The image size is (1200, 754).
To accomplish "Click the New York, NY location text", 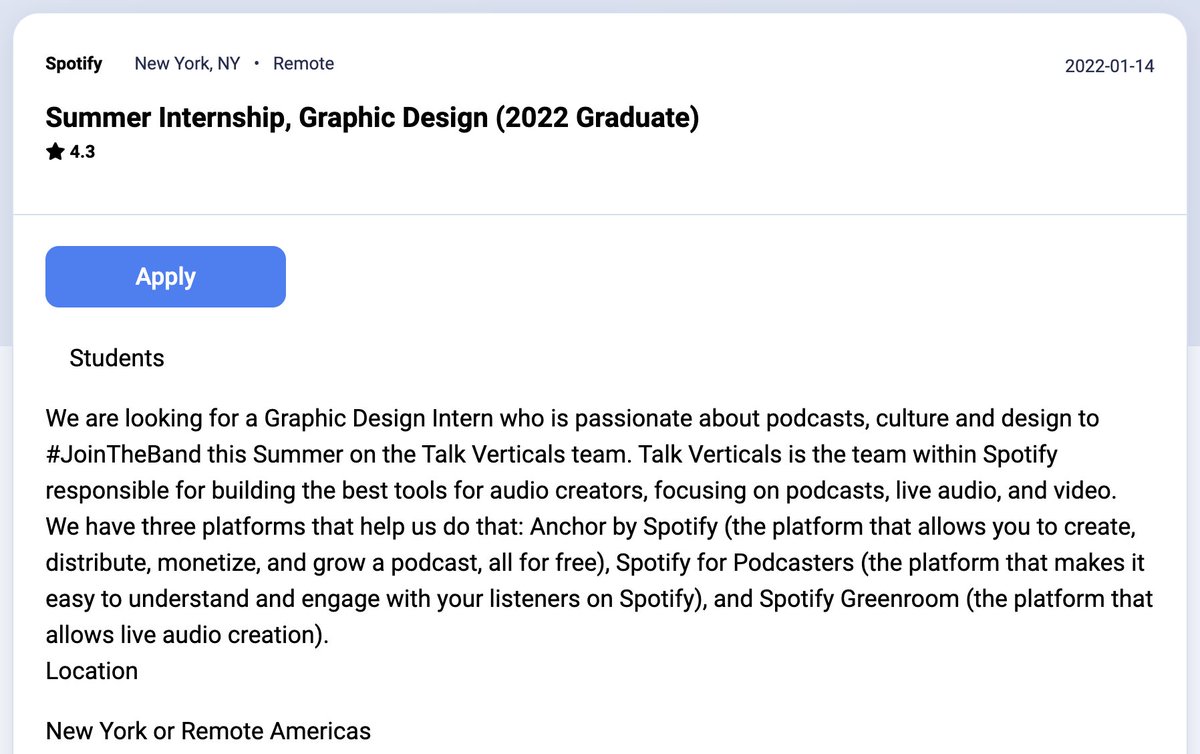I will pyautogui.click(x=187, y=62).
